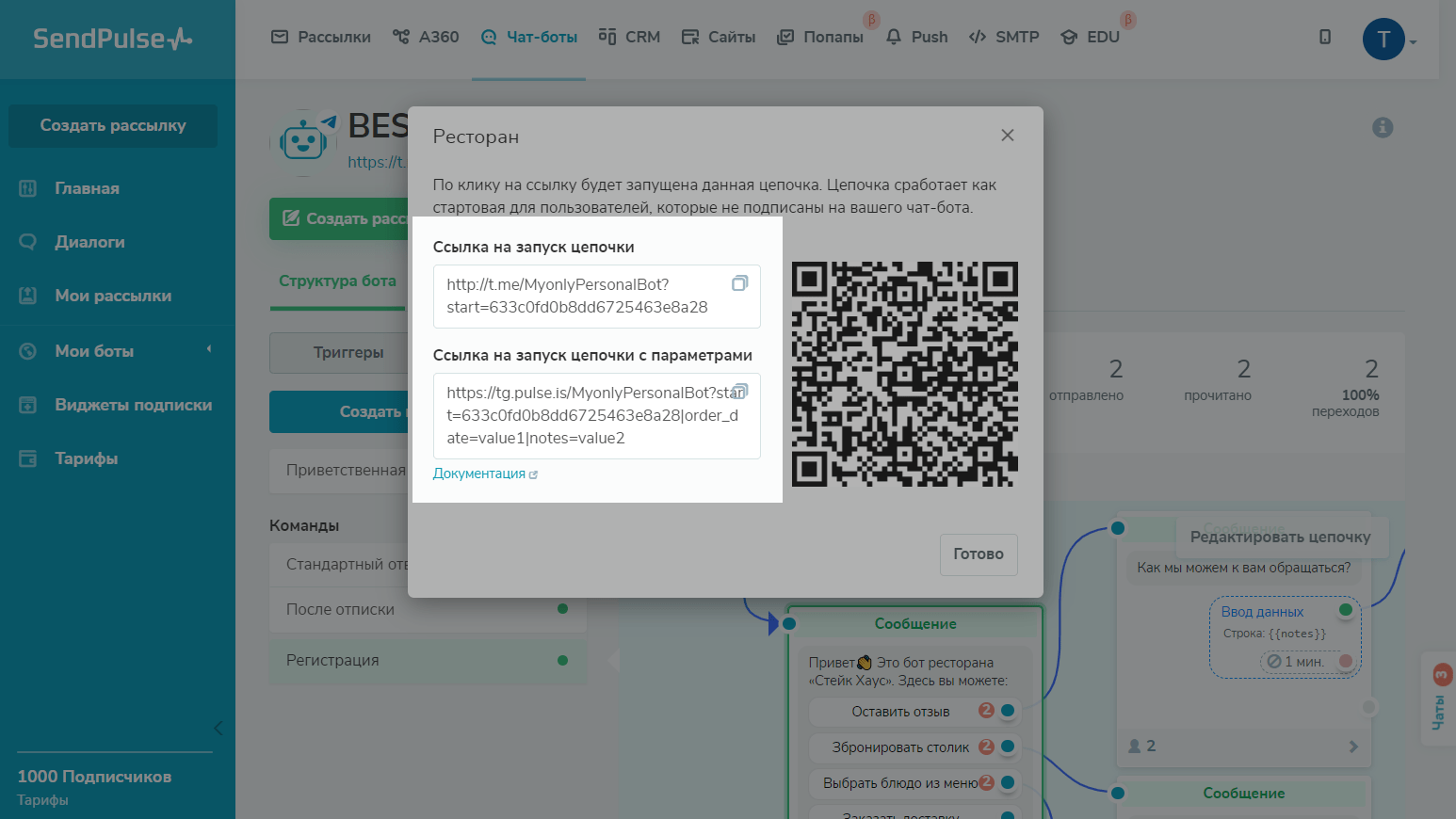Open the CRM section

(630, 37)
